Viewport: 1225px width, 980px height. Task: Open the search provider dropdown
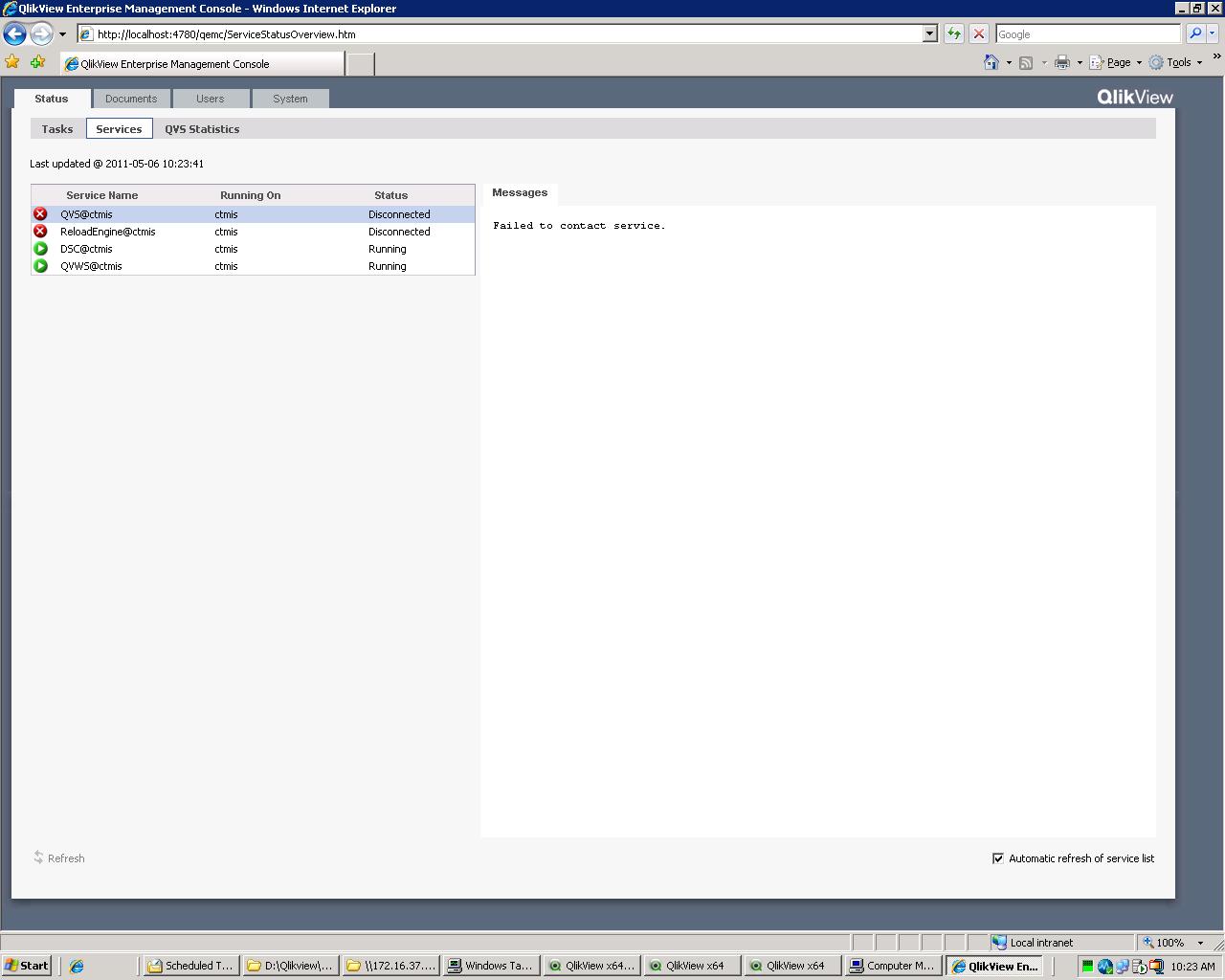click(x=1212, y=33)
